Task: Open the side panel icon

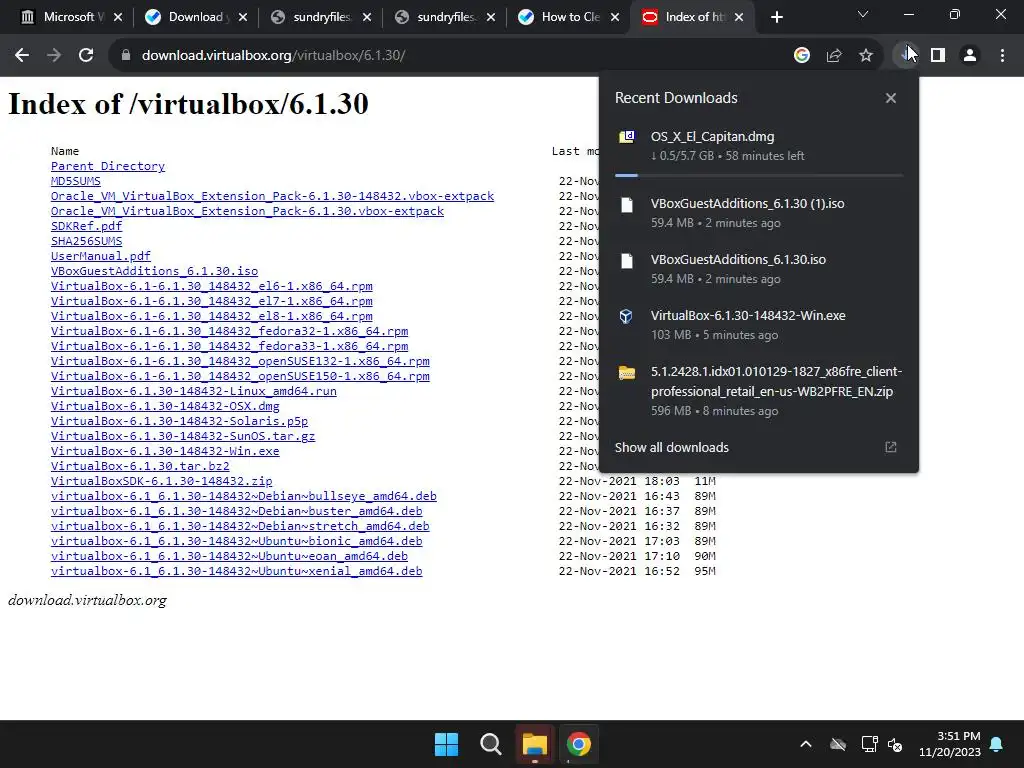Action: (x=938, y=56)
